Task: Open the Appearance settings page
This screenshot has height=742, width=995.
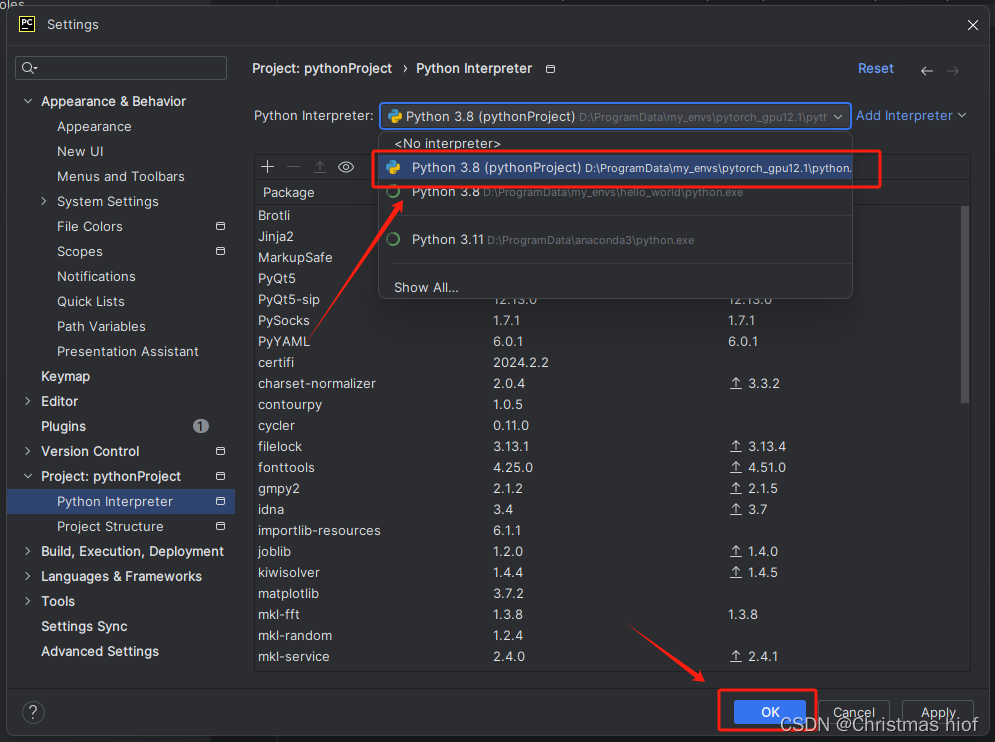Action: click(x=94, y=126)
